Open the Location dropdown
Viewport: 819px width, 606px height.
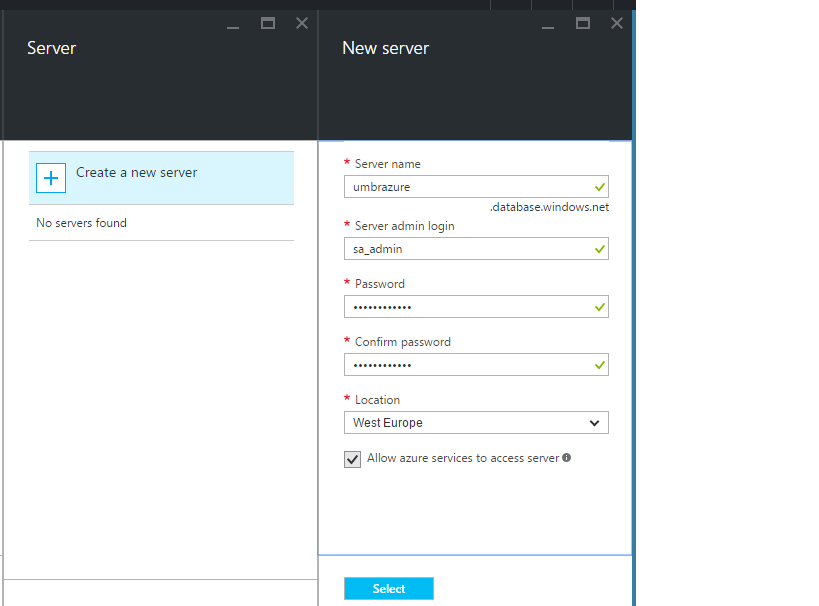476,423
